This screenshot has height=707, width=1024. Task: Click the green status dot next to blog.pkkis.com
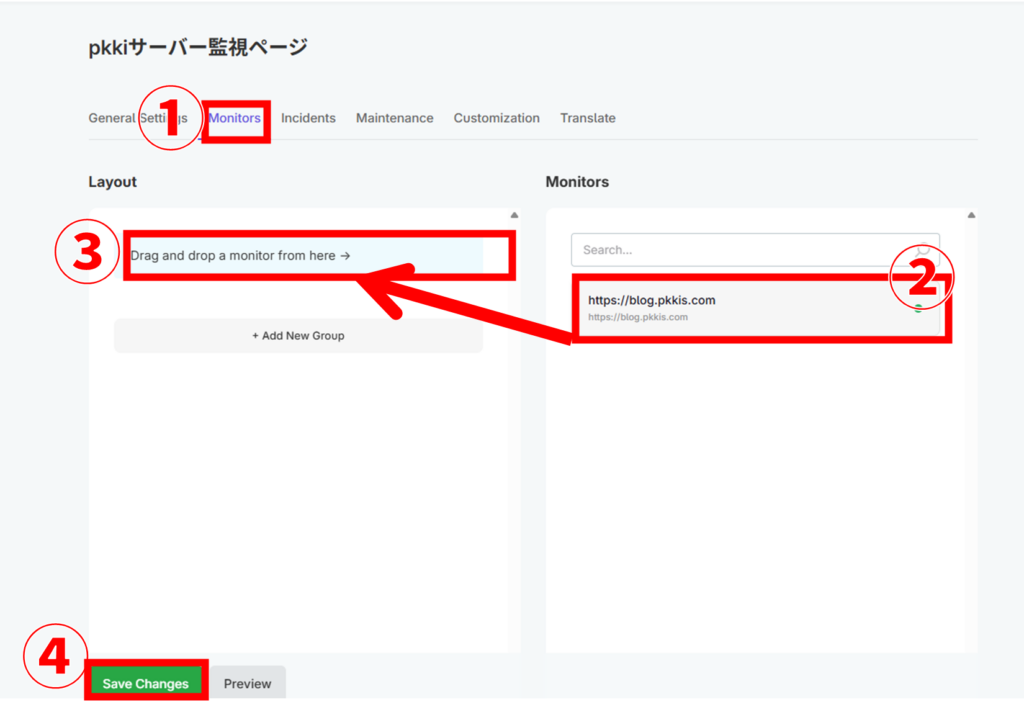[920, 310]
